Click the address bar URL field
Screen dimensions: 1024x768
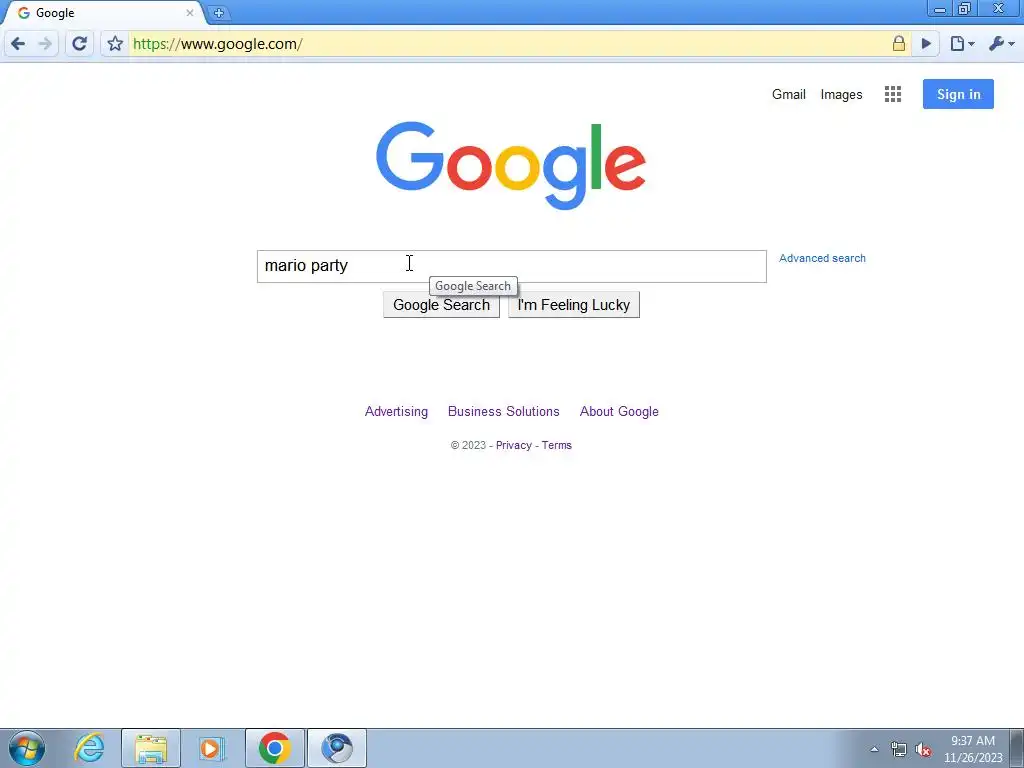(x=509, y=44)
